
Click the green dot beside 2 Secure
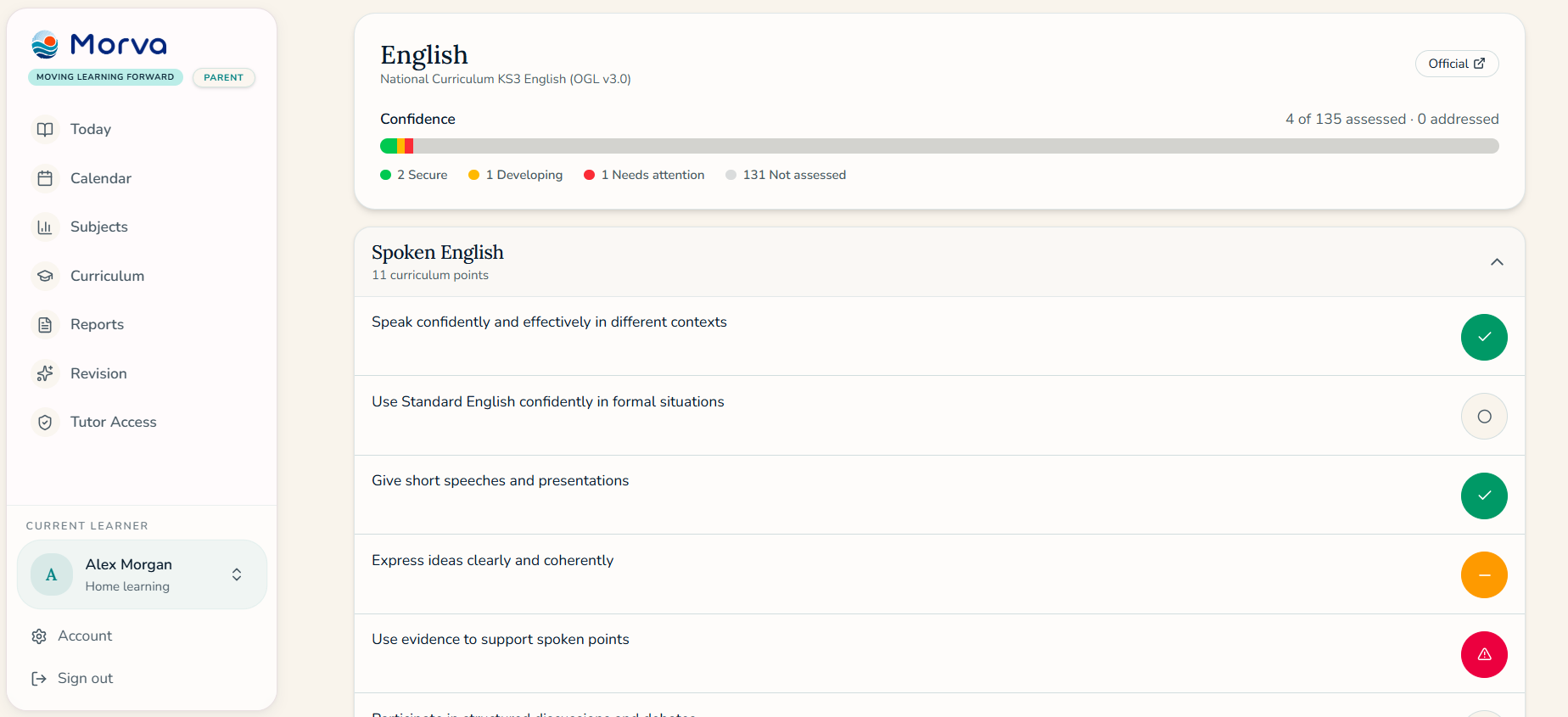[x=386, y=175]
